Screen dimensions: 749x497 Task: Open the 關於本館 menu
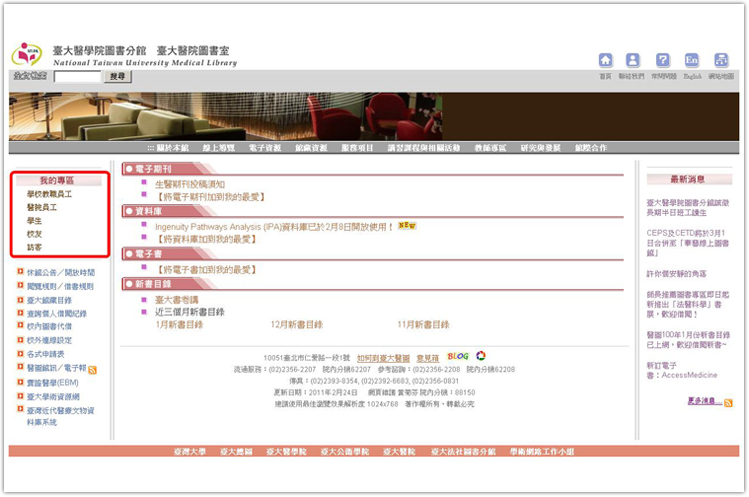pos(172,148)
